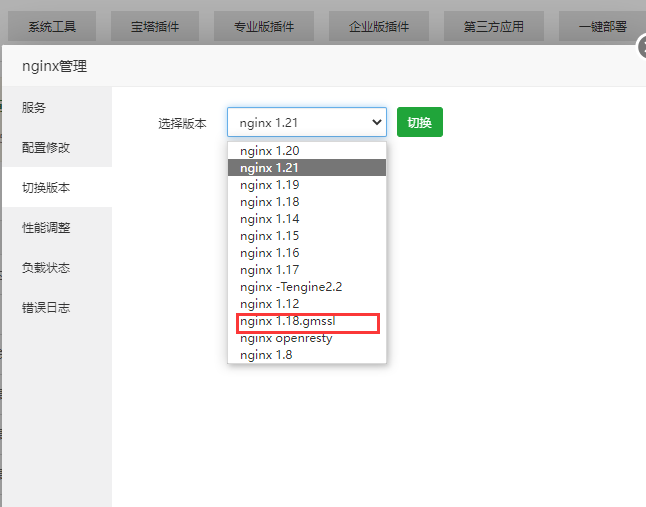Select nginx -Tengine2.2 option

[x=307, y=287]
